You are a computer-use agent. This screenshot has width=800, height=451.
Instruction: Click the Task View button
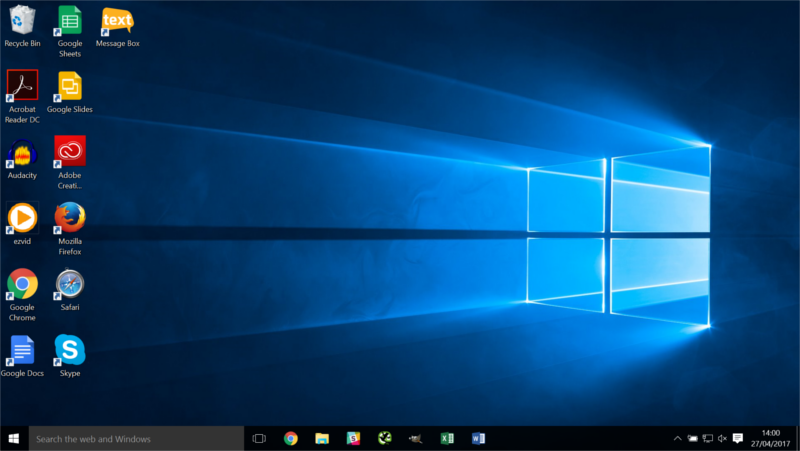coord(259,438)
